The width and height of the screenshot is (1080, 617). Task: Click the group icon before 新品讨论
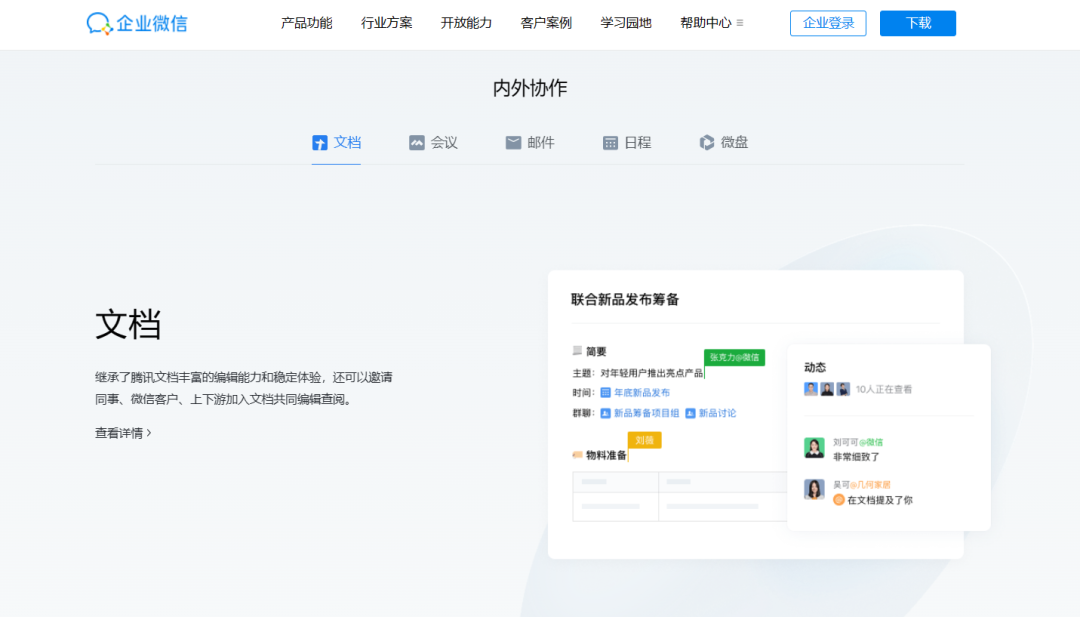[x=690, y=413]
